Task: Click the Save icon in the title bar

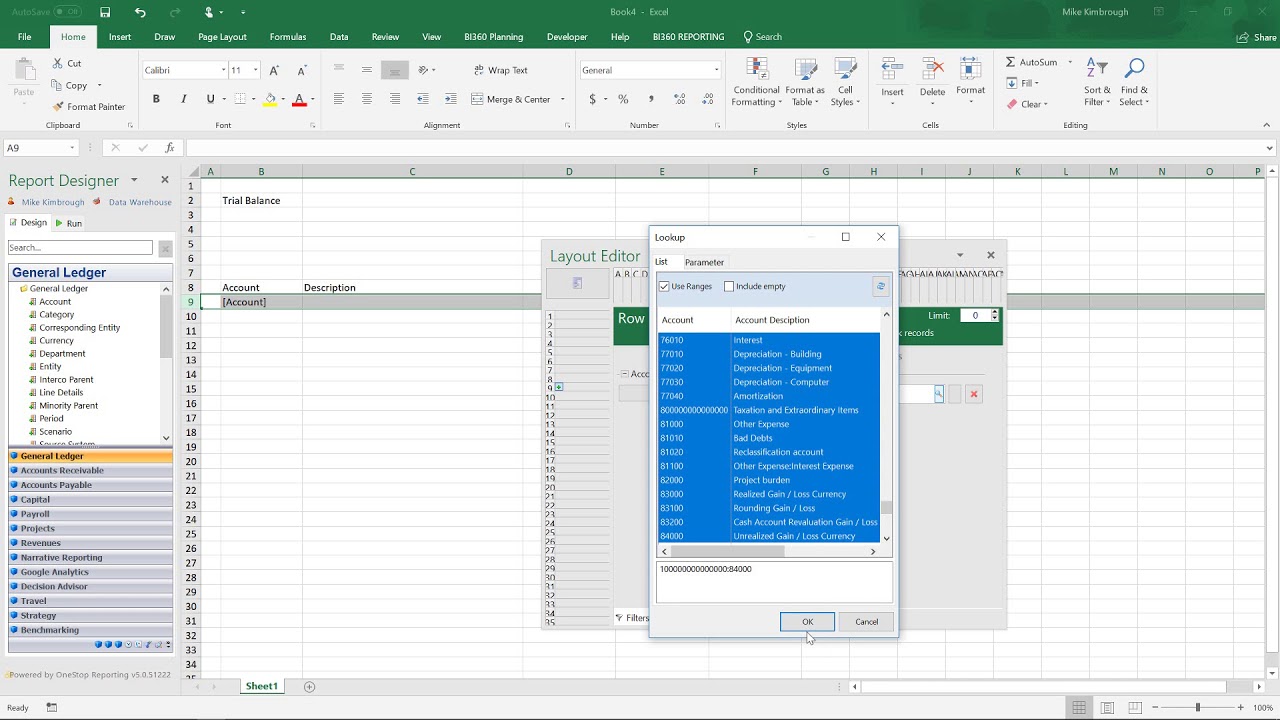Action: (x=105, y=12)
